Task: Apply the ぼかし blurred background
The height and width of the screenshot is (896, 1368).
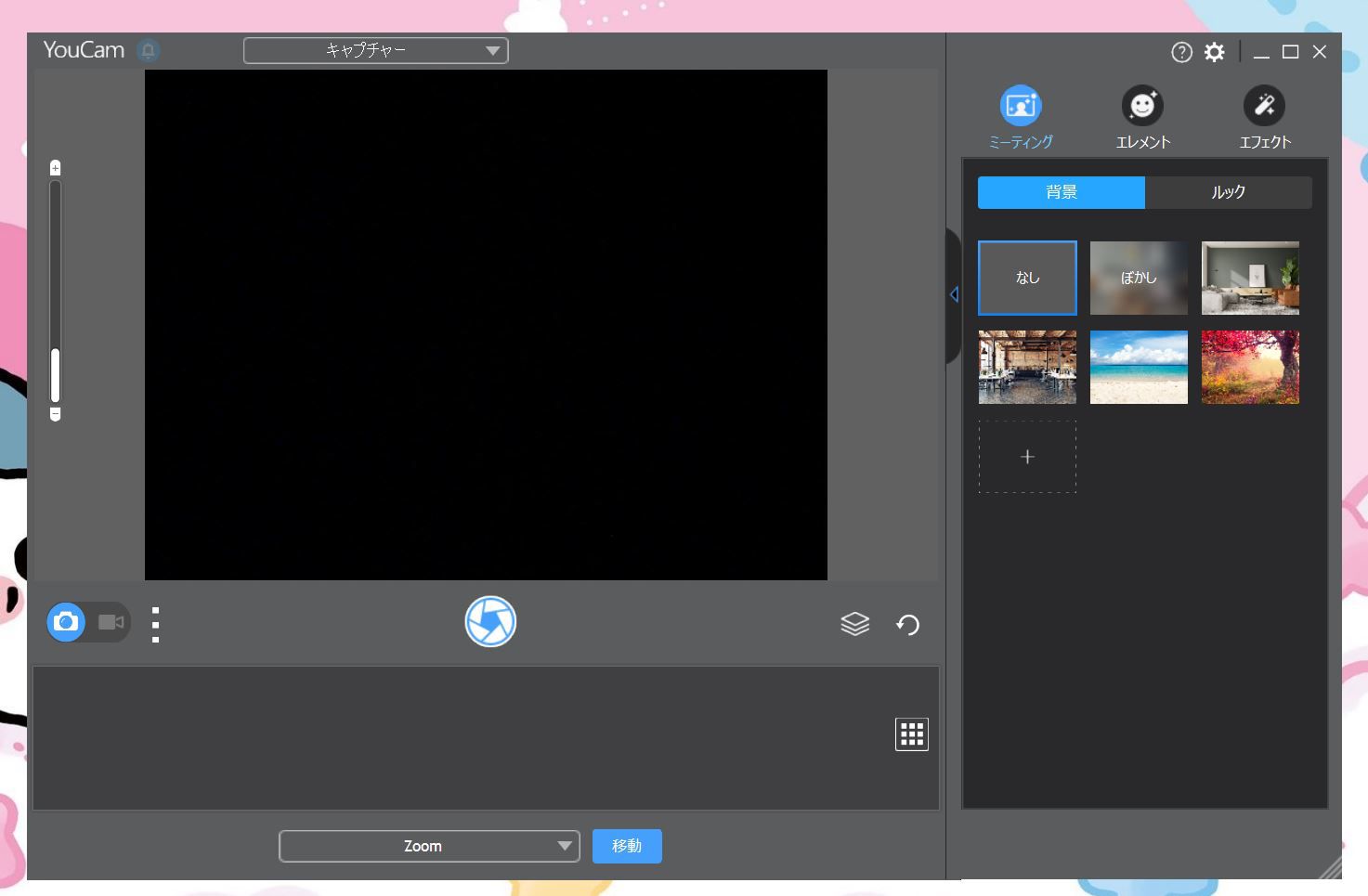Action: [x=1138, y=278]
